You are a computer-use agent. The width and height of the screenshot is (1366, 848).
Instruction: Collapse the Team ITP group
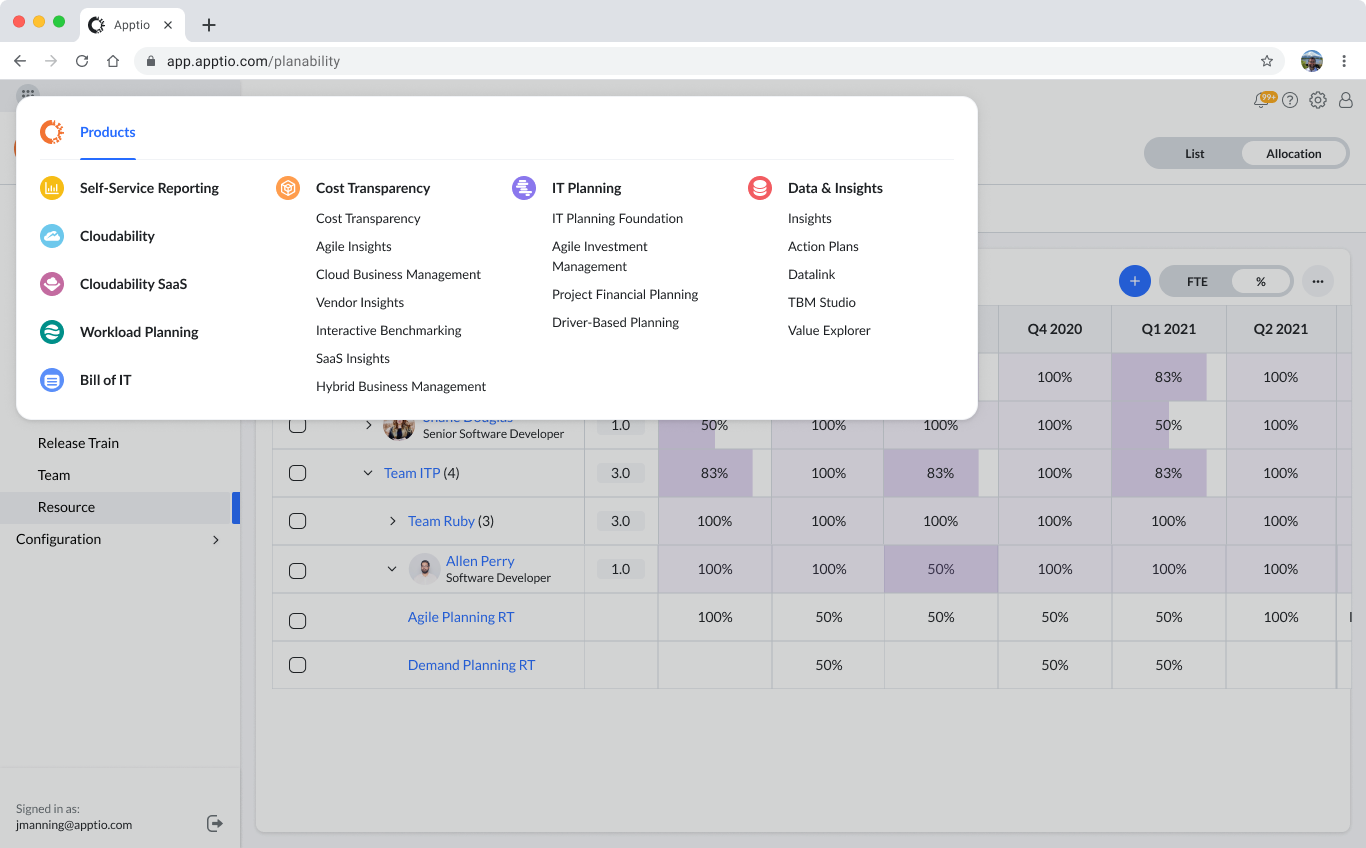click(x=368, y=473)
